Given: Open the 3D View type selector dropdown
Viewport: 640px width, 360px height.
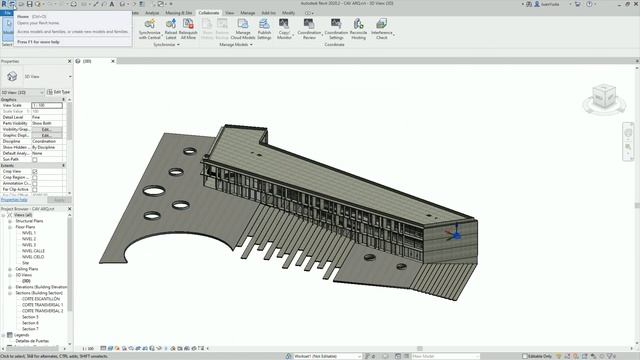Looking at the screenshot, I should pyautogui.click(x=70, y=76).
